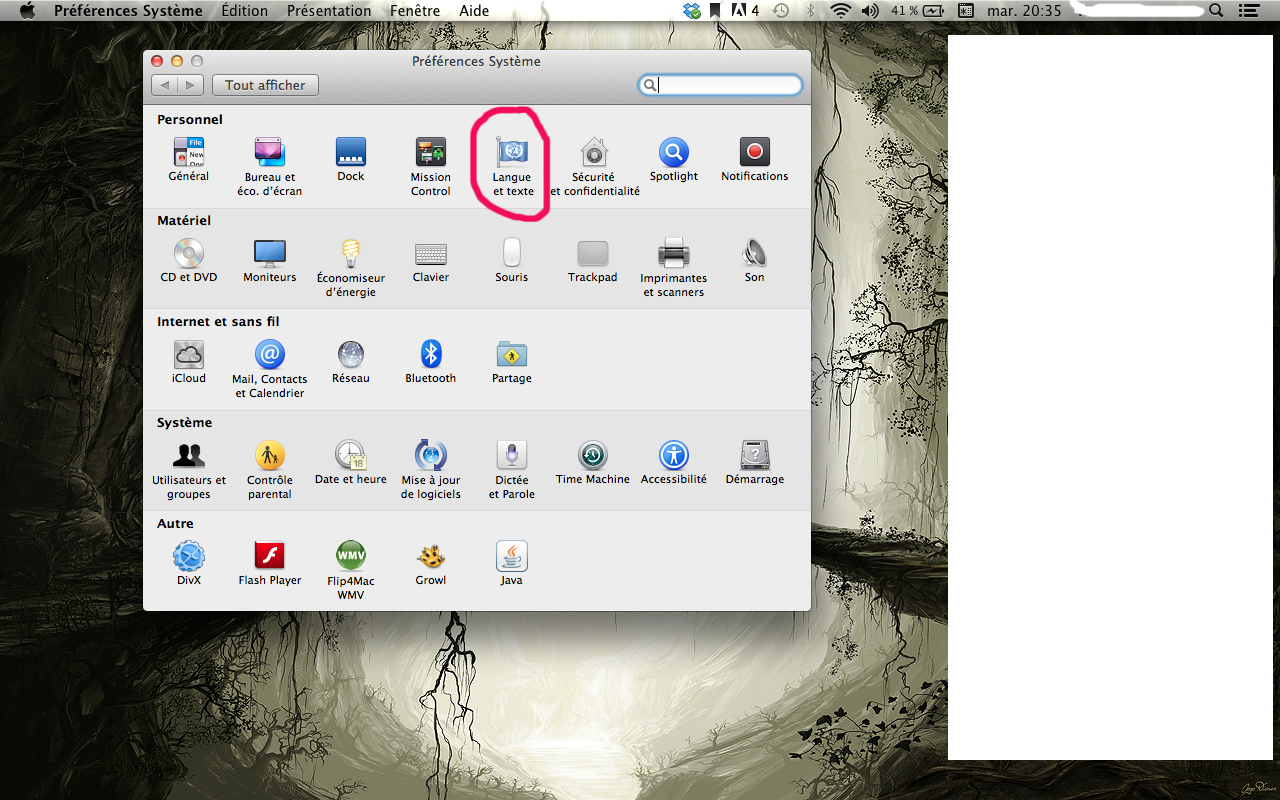This screenshot has width=1280, height=800.
Task: Open the Présentation menu
Action: click(x=329, y=11)
